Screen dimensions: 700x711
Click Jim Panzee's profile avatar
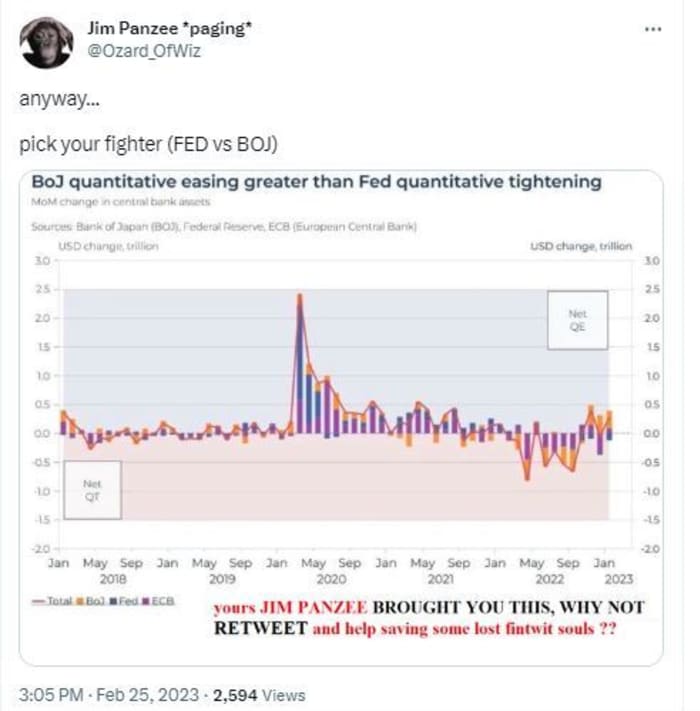coord(46,43)
